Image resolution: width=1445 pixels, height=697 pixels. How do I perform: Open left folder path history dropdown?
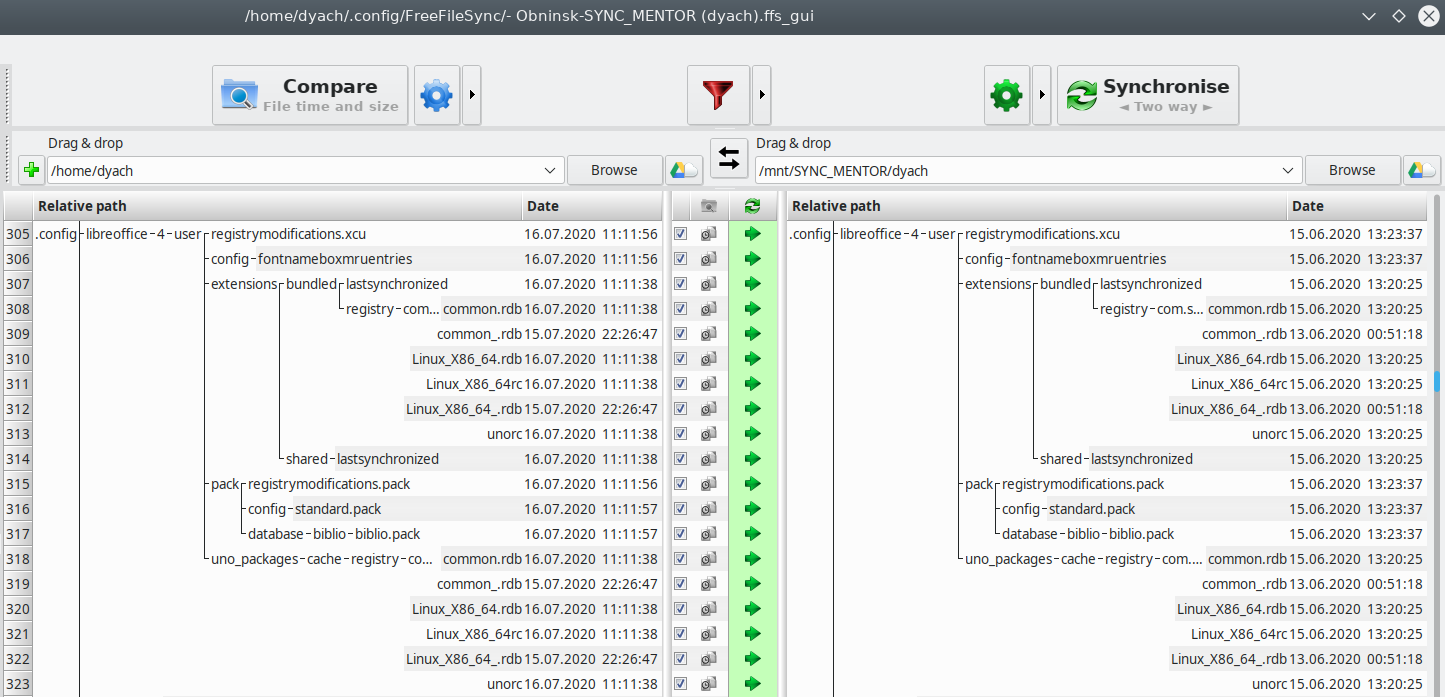[x=550, y=170]
